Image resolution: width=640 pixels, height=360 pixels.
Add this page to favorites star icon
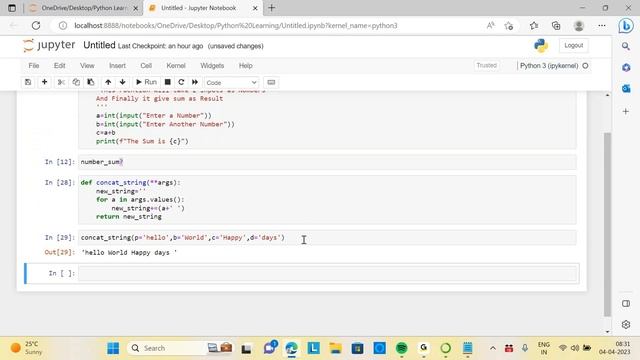tap(509, 26)
